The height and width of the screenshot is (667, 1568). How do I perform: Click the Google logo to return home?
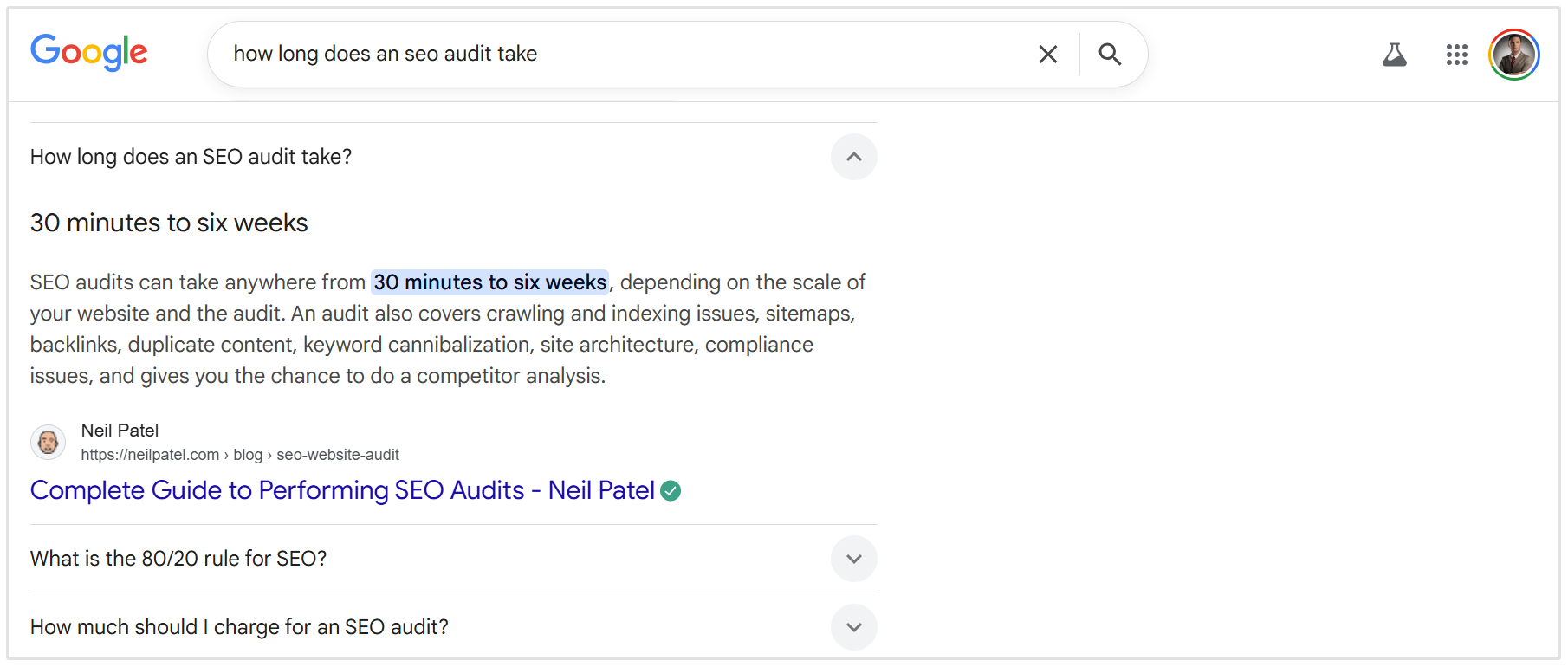point(87,53)
